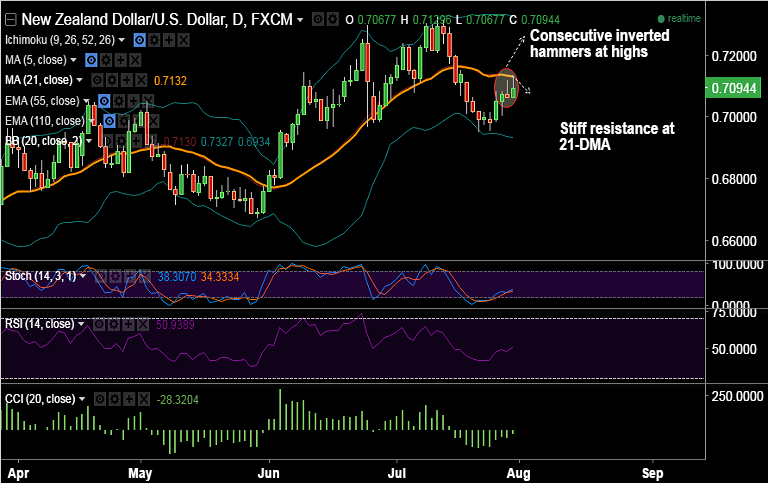This screenshot has height=483, width=768.
Task: Toggle visibility eye for Ichimoku indicator
Action: (x=140, y=40)
